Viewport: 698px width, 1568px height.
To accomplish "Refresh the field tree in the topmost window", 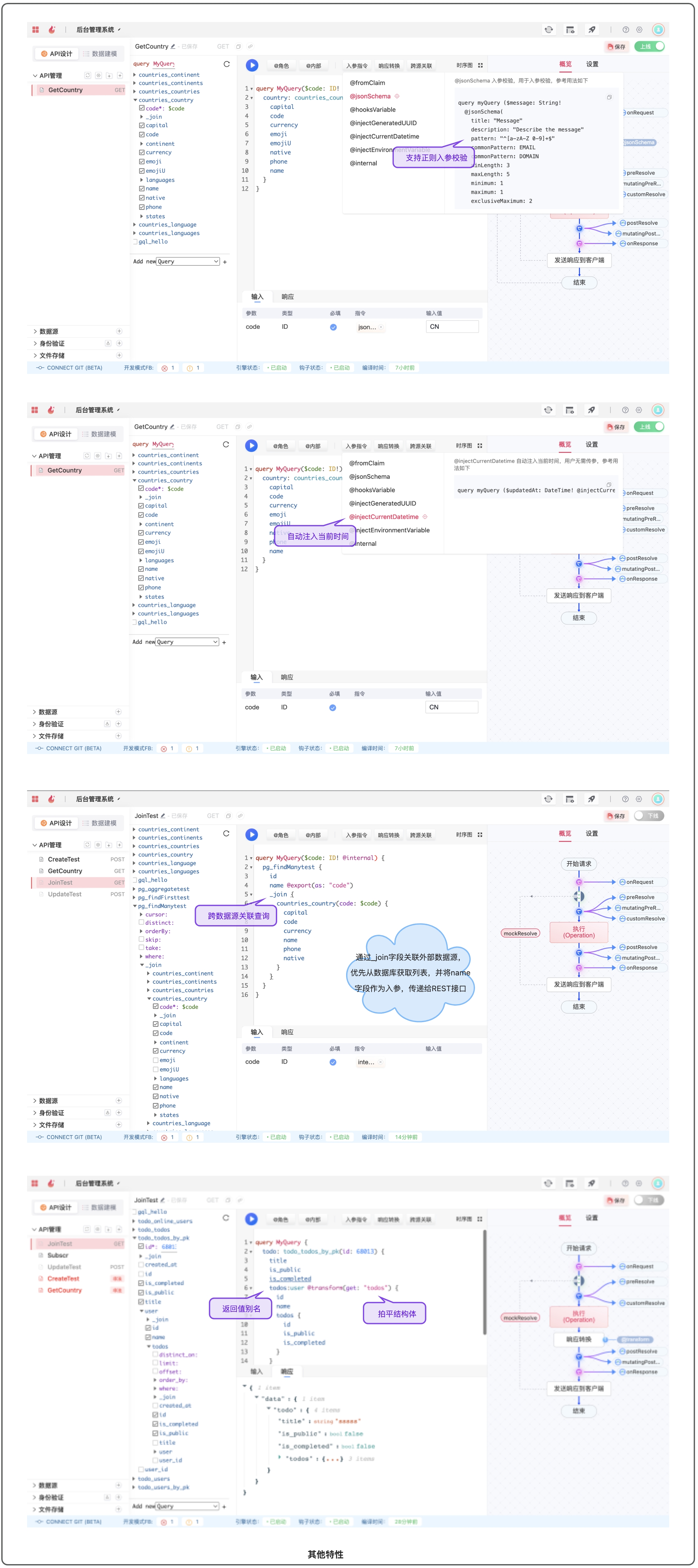I will (x=226, y=64).
